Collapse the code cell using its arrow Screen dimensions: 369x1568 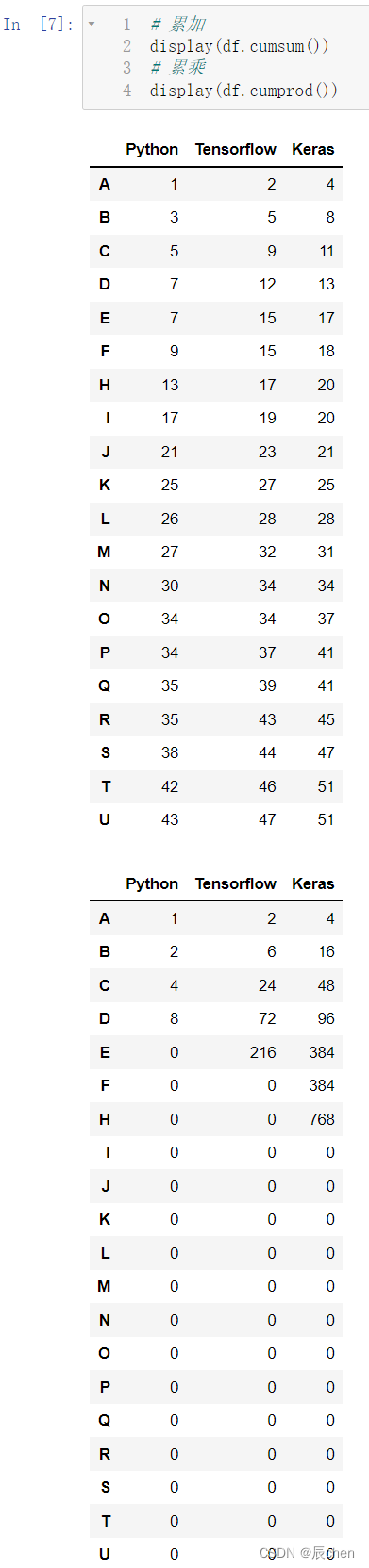[92, 24]
